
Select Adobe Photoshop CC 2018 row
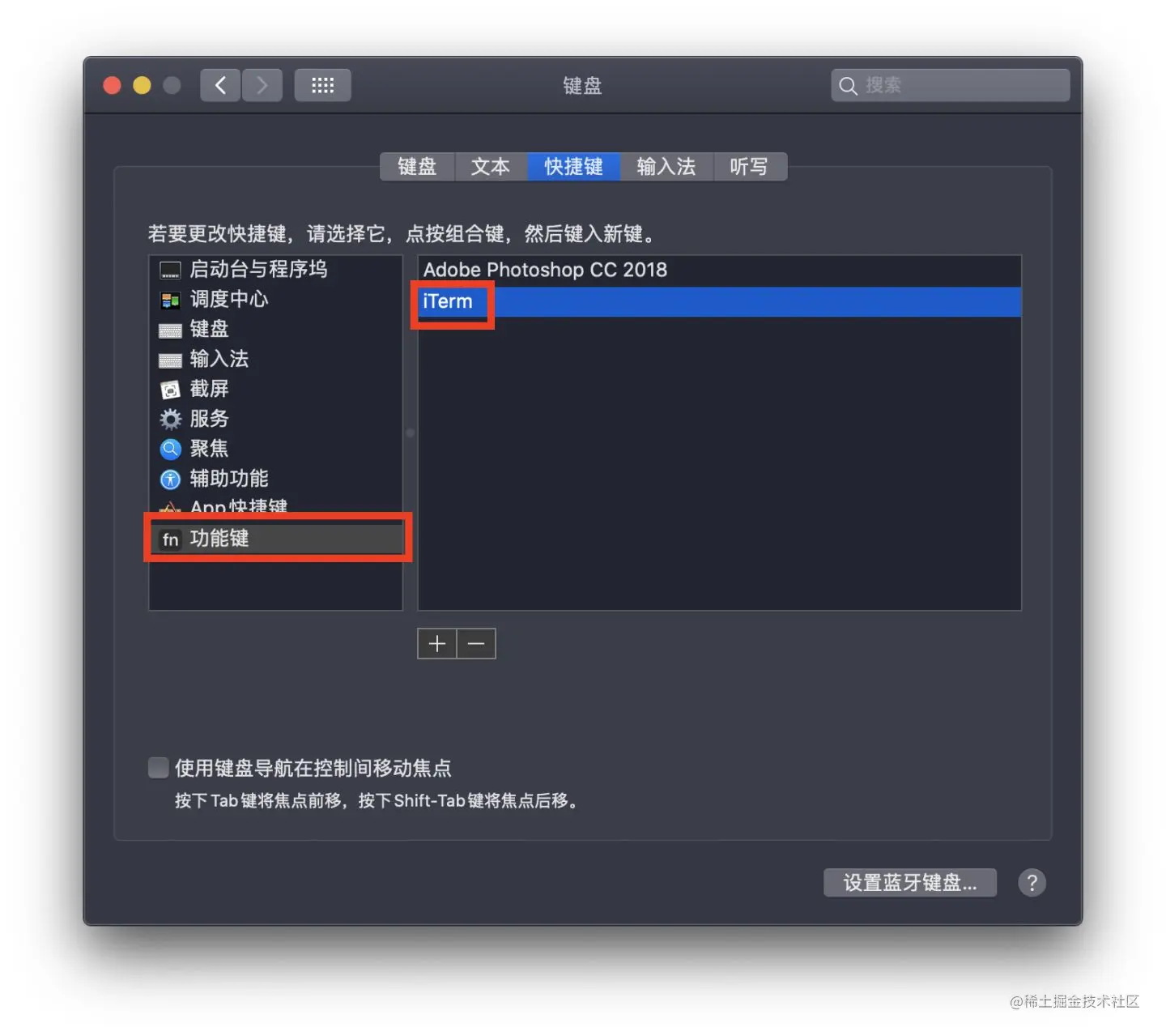point(719,271)
